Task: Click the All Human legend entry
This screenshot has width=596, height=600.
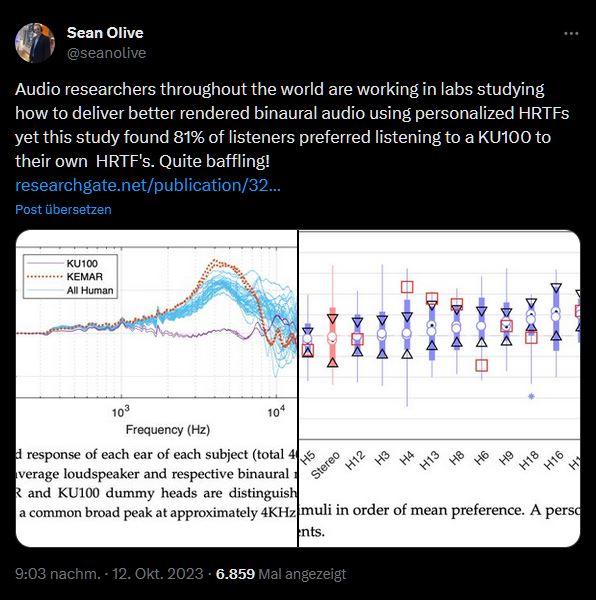Action: [90, 290]
